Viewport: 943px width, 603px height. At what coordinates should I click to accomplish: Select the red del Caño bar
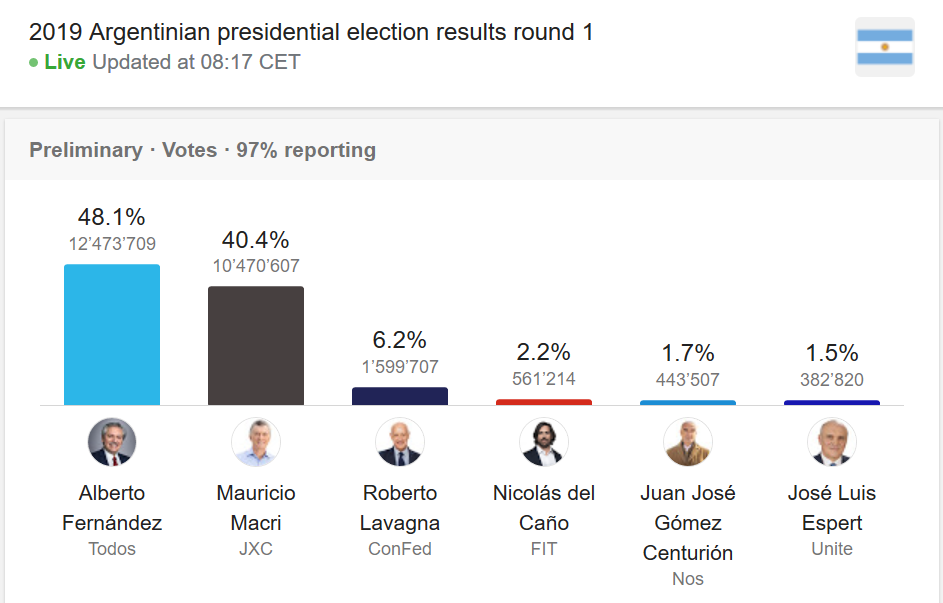[x=544, y=402]
